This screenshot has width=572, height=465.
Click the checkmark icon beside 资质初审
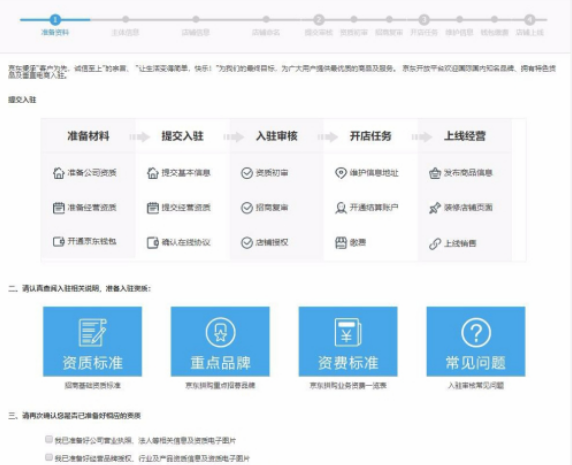pos(247,173)
